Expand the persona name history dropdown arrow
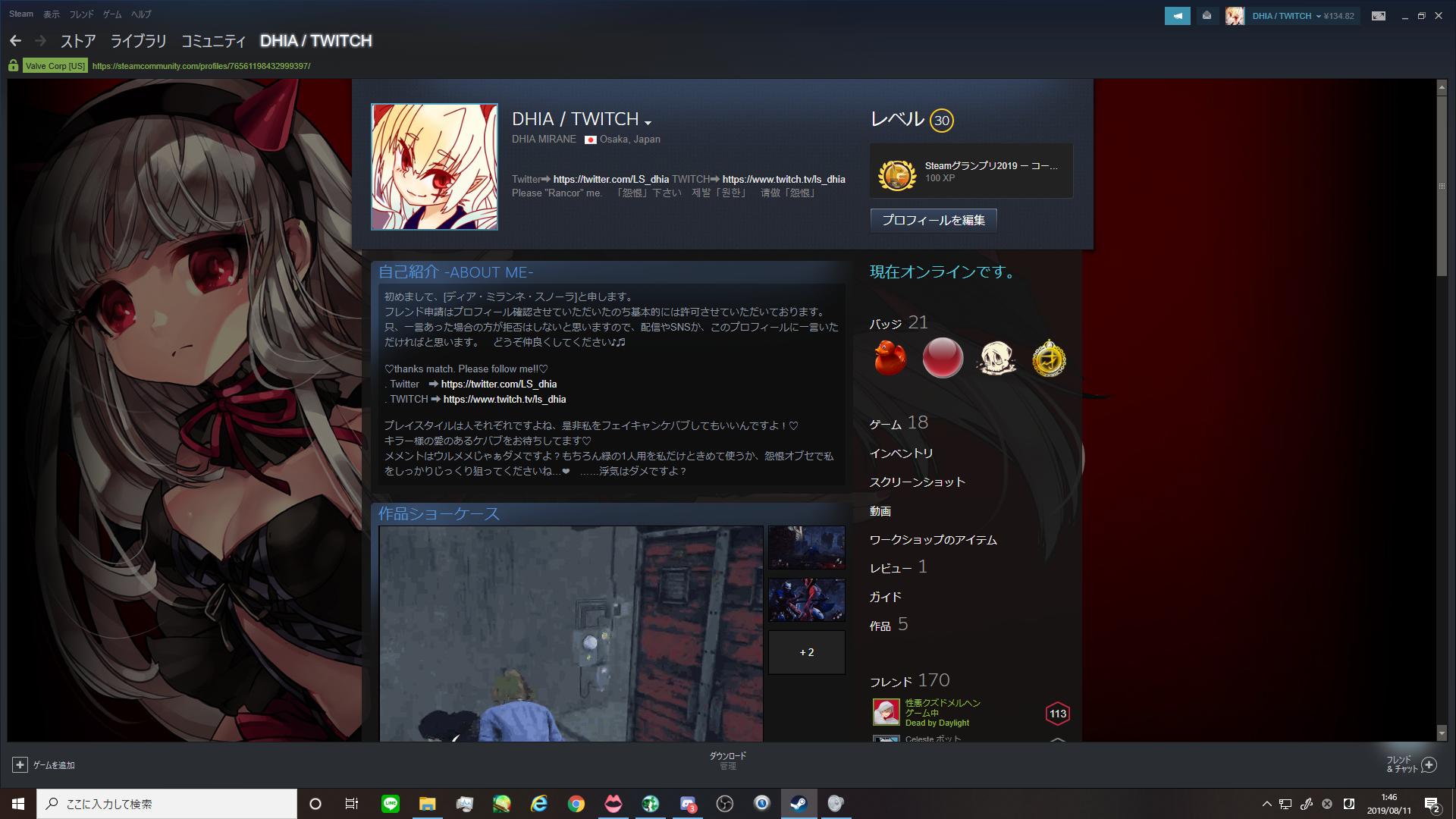Image resolution: width=1456 pixels, height=819 pixels. [x=648, y=122]
